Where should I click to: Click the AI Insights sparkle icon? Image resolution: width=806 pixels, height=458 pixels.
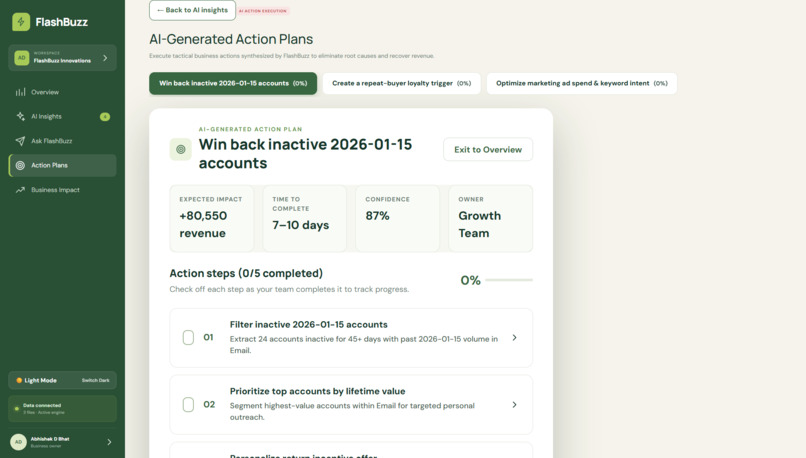point(20,116)
